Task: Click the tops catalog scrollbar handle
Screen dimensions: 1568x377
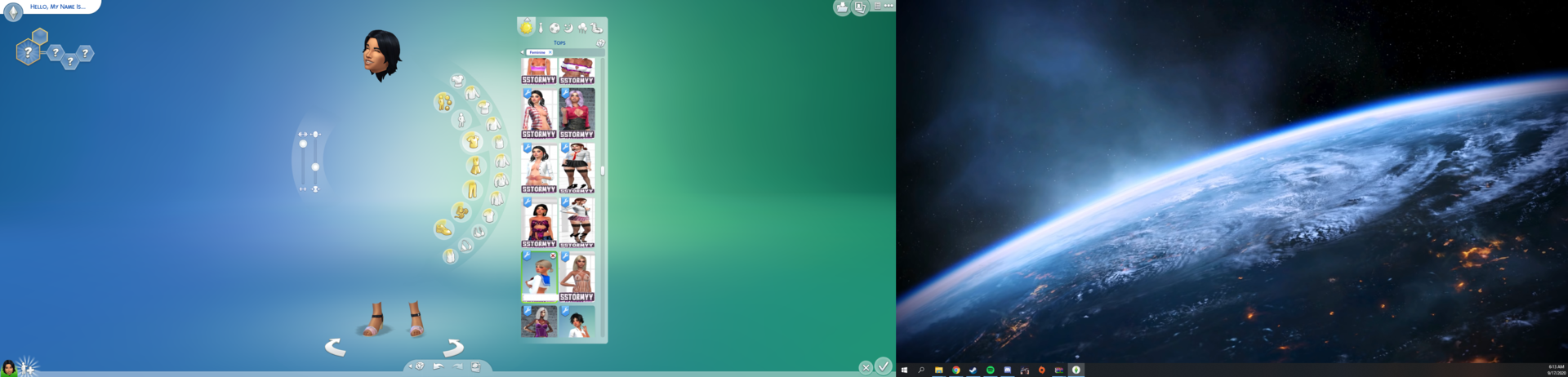Action: [x=603, y=171]
